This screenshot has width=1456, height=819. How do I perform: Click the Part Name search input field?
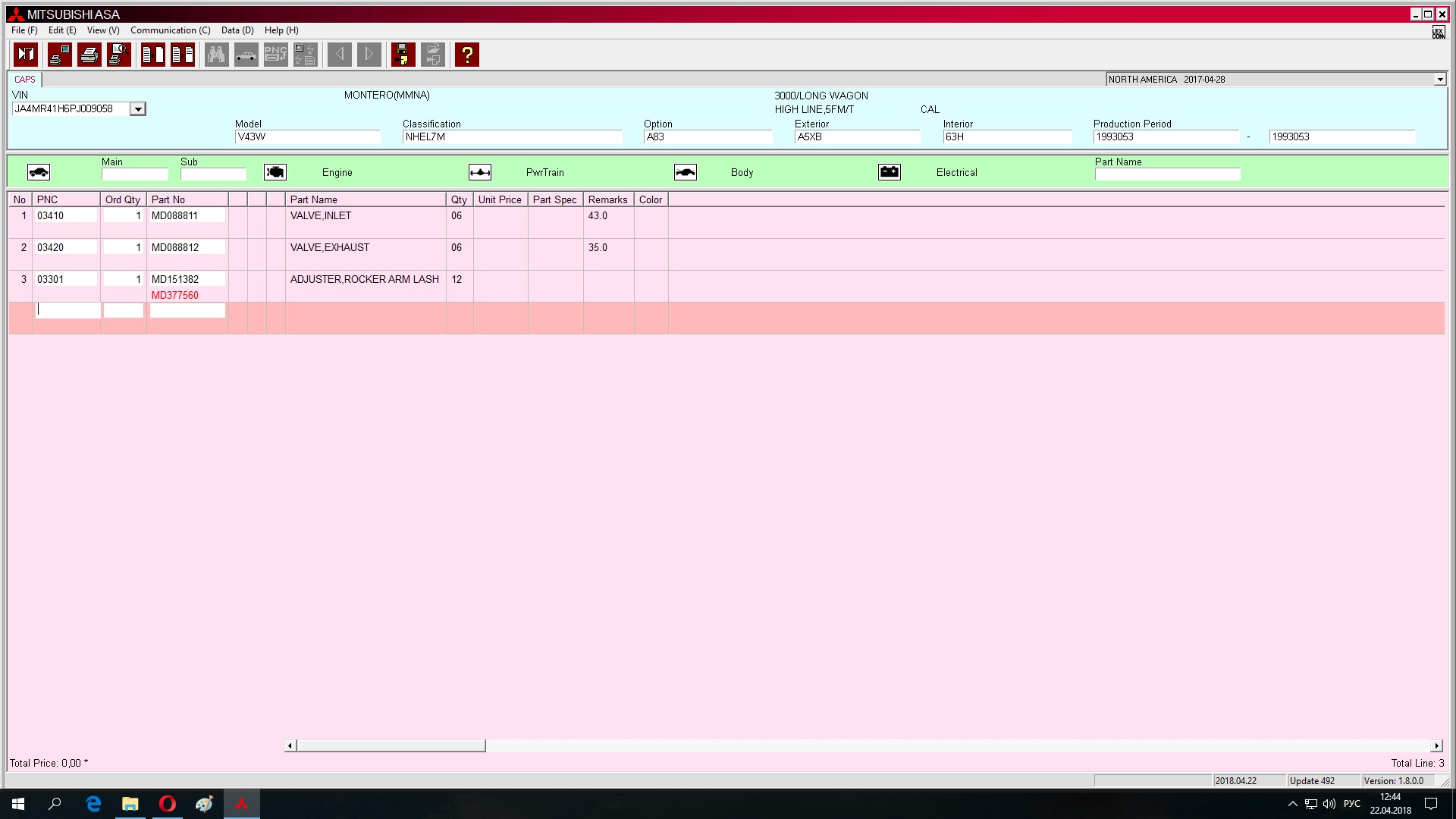(x=1167, y=174)
